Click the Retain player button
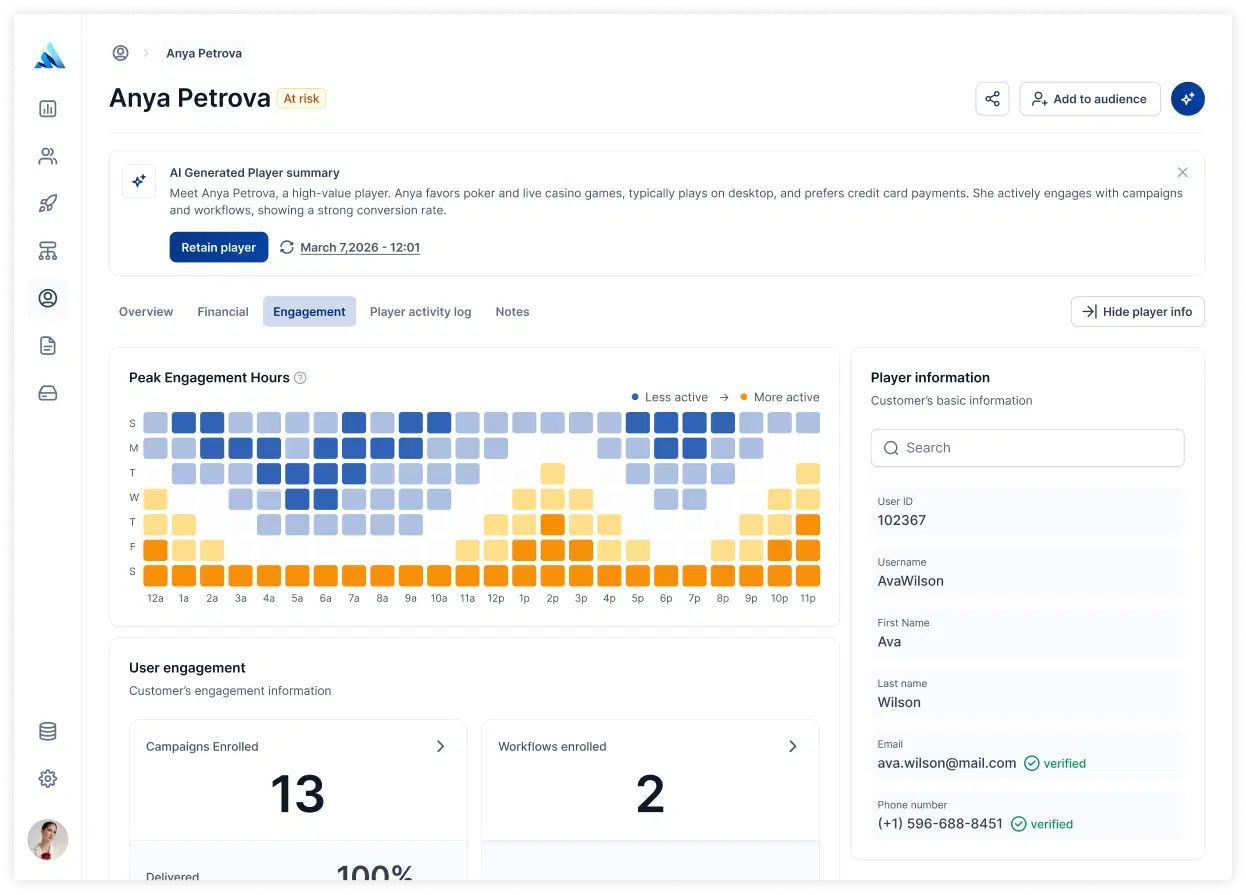The image size is (1246, 895). click(219, 247)
